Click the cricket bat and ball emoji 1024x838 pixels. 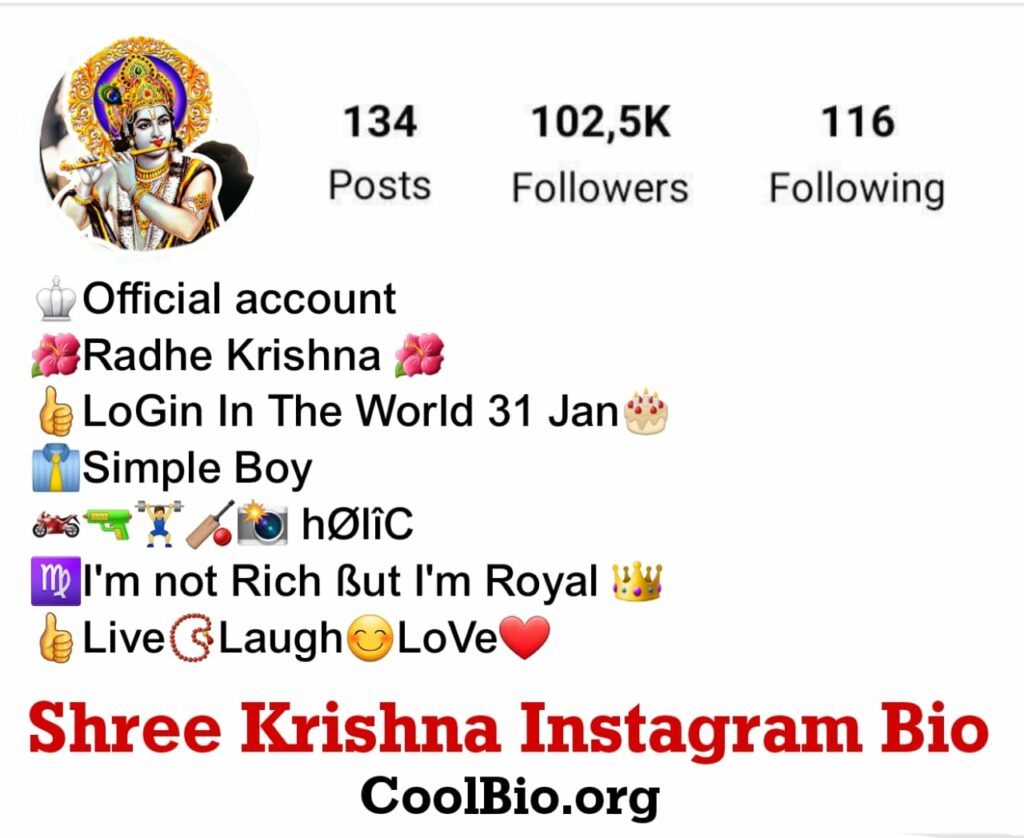pyautogui.click(x=210, y=524)
